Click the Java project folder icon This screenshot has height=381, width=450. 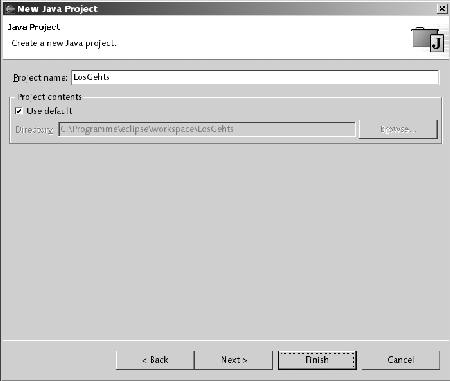(x=428, y=39)
